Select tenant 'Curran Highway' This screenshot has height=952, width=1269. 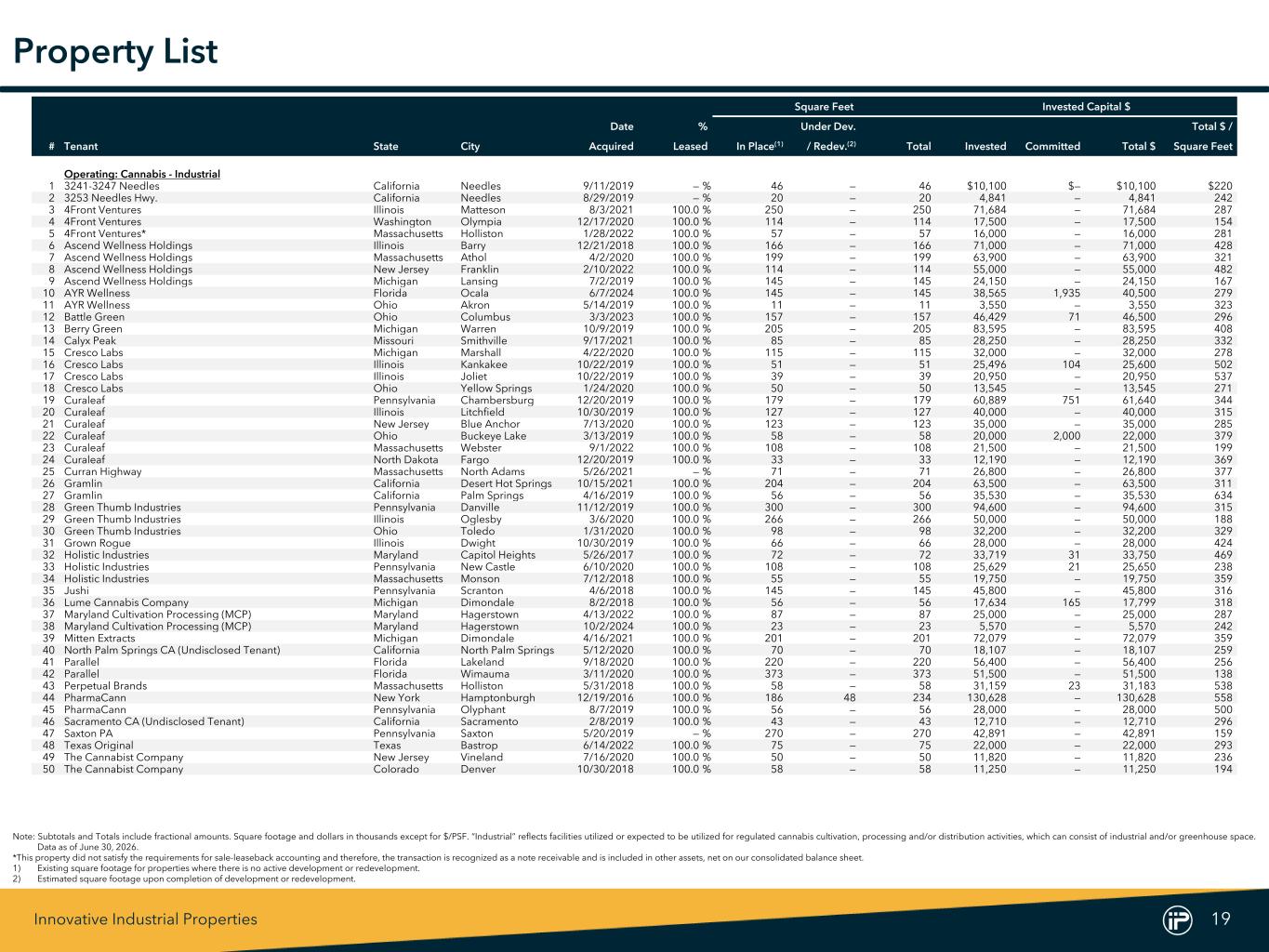coord(103,471)
